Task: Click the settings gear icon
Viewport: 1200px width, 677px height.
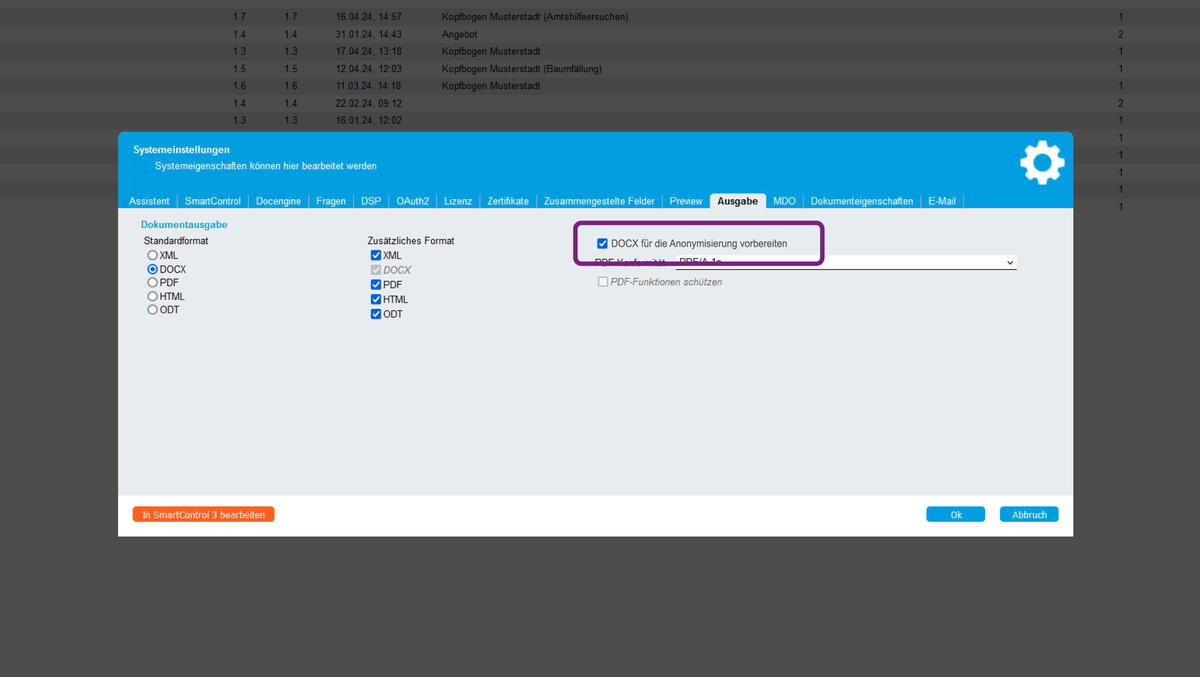Action: [x=1042, y=162]
